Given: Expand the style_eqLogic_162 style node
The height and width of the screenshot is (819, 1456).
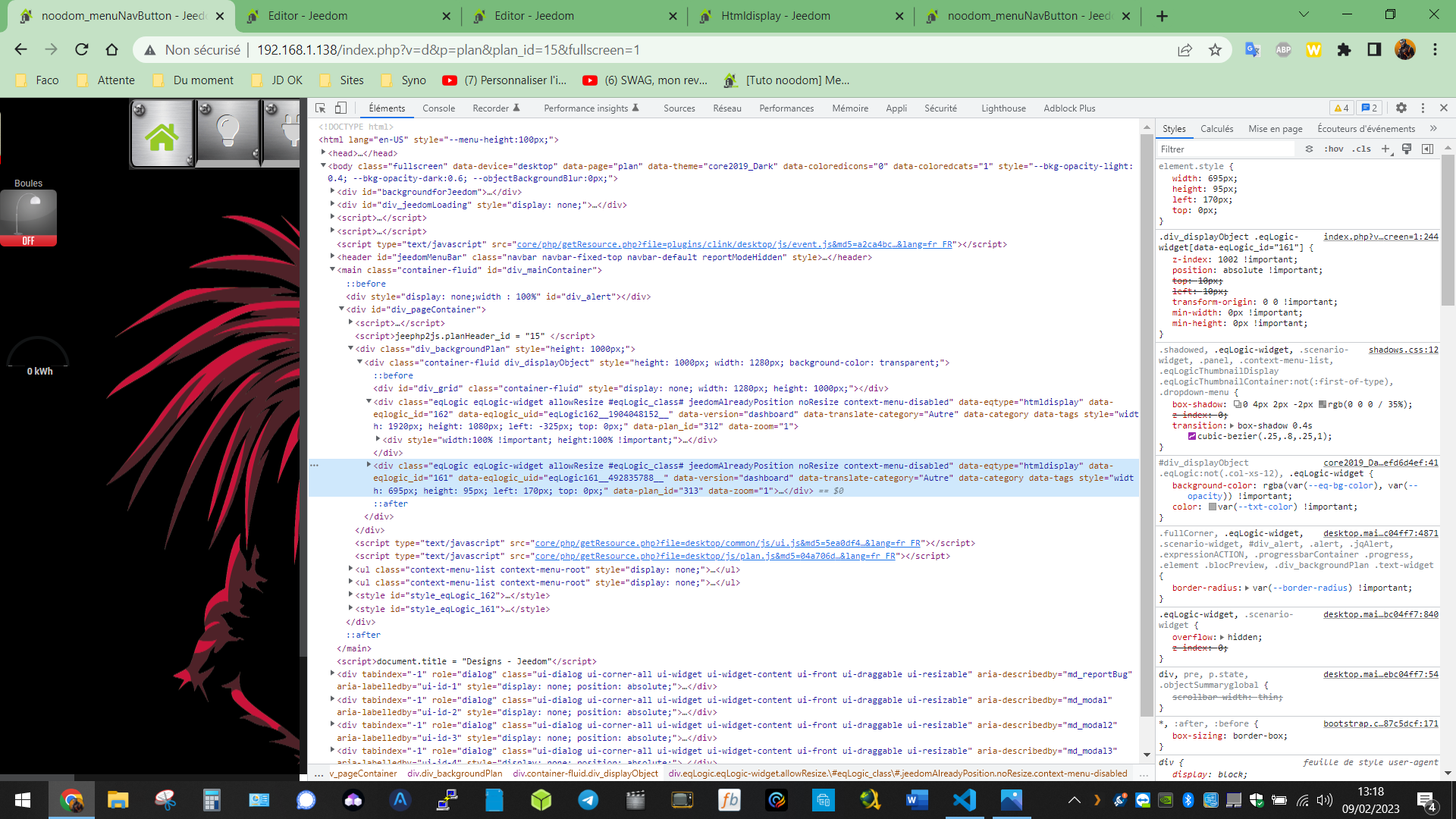Looking at the screenshot, I should 350,595.
